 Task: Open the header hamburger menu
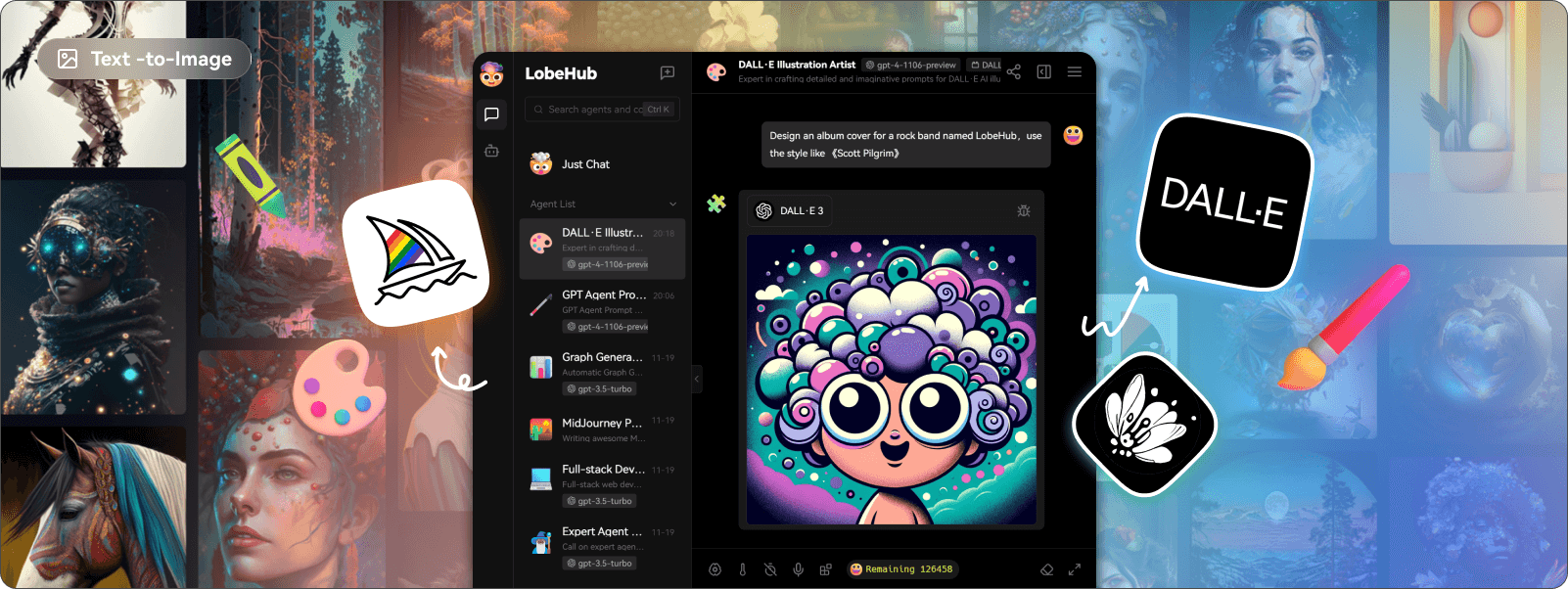click(1074, 72)
